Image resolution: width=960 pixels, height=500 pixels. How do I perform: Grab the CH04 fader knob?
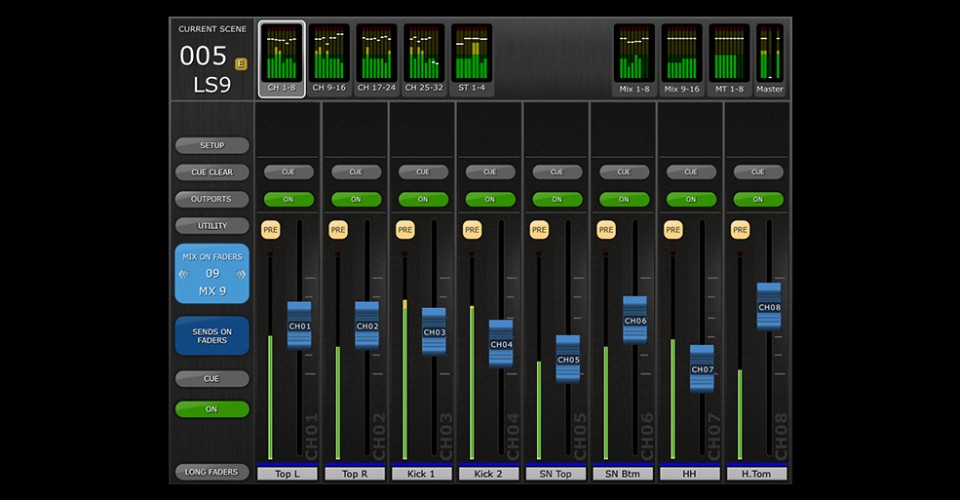[x=501, y=344]
